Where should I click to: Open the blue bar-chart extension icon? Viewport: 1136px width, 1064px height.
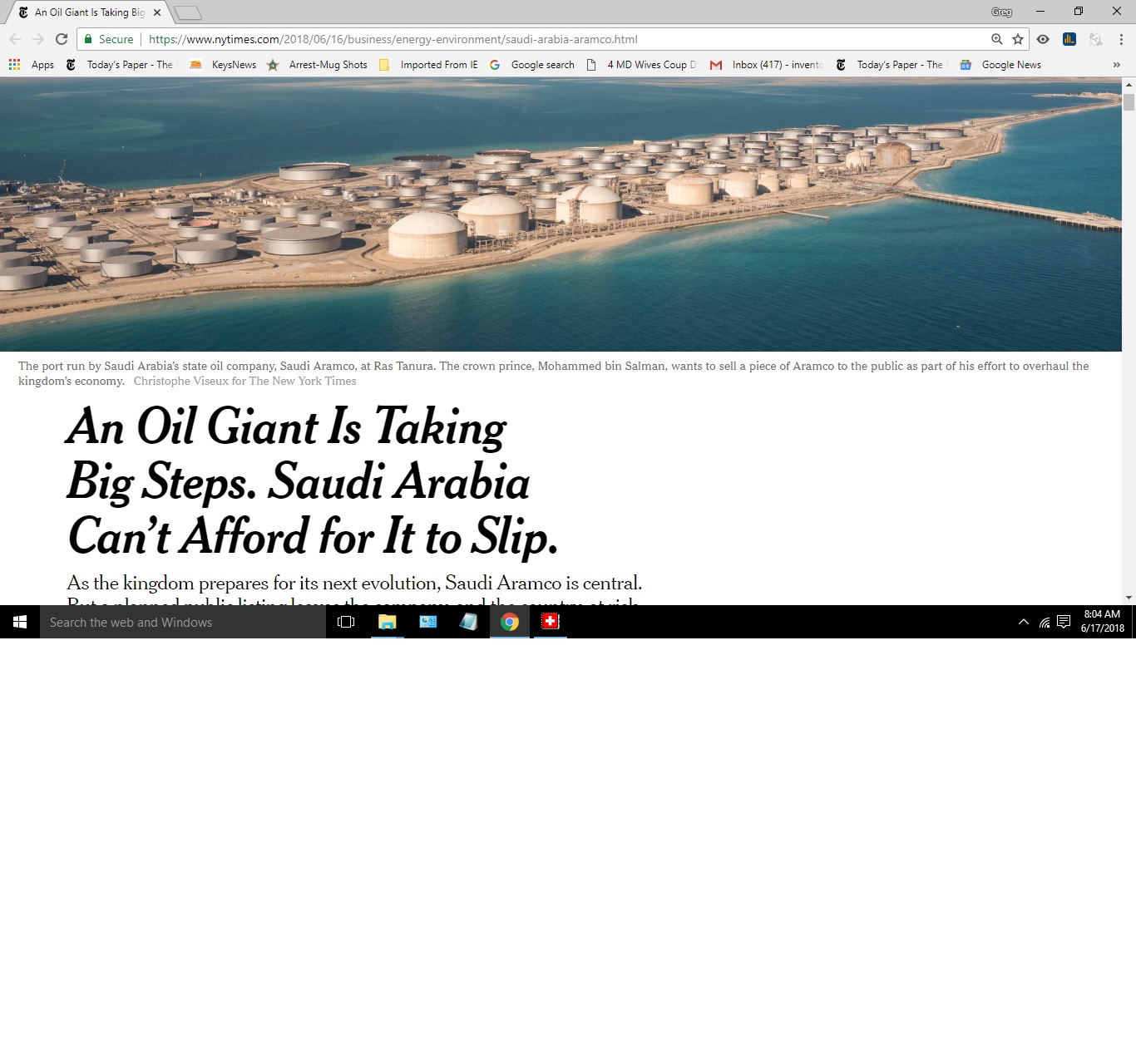[1069, 39]
